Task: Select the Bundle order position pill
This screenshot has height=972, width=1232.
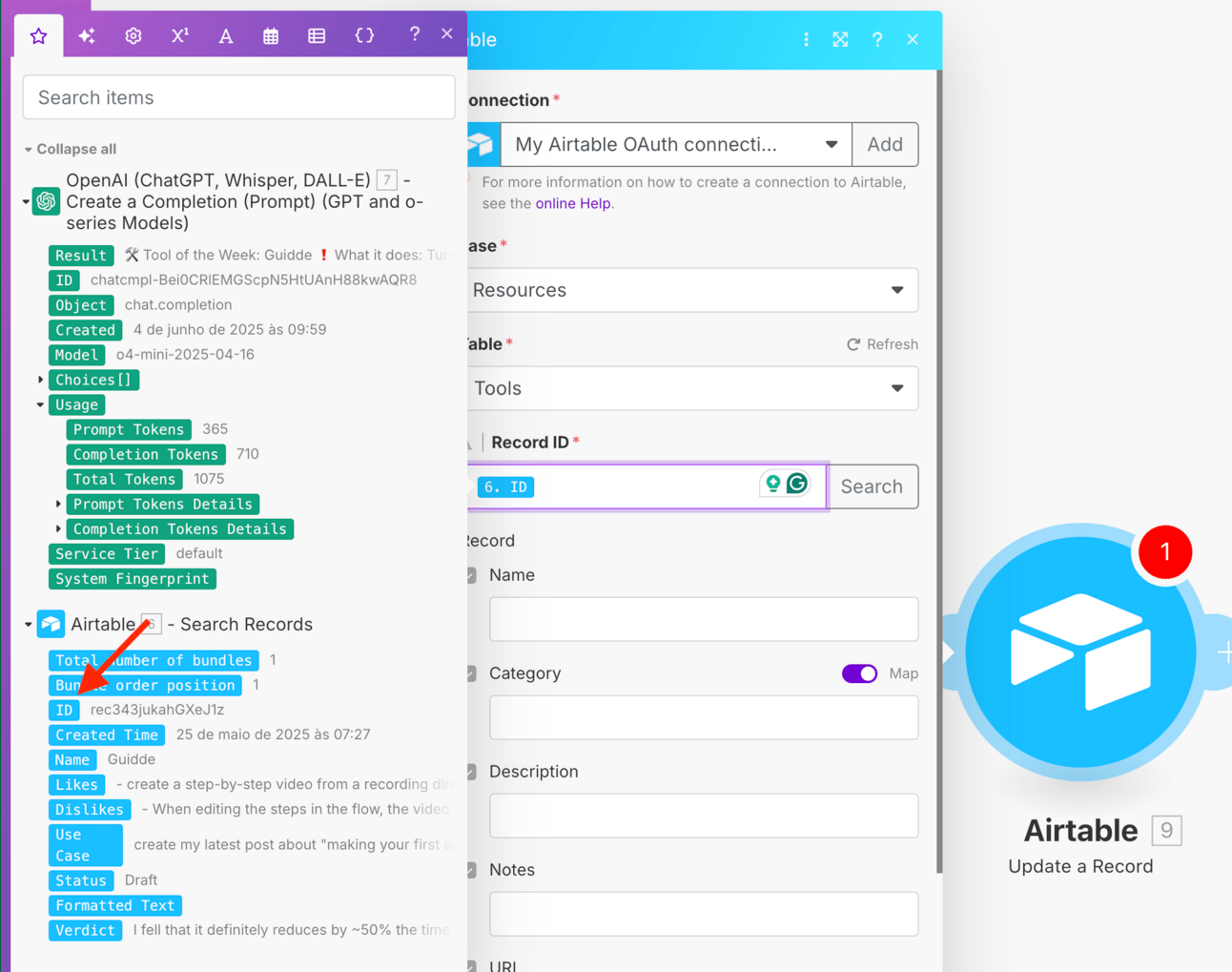Action: (145, 685)
